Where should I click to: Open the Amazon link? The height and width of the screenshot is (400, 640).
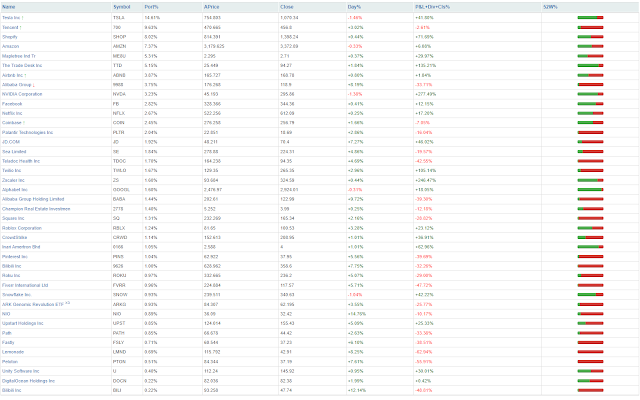point(11,47)
